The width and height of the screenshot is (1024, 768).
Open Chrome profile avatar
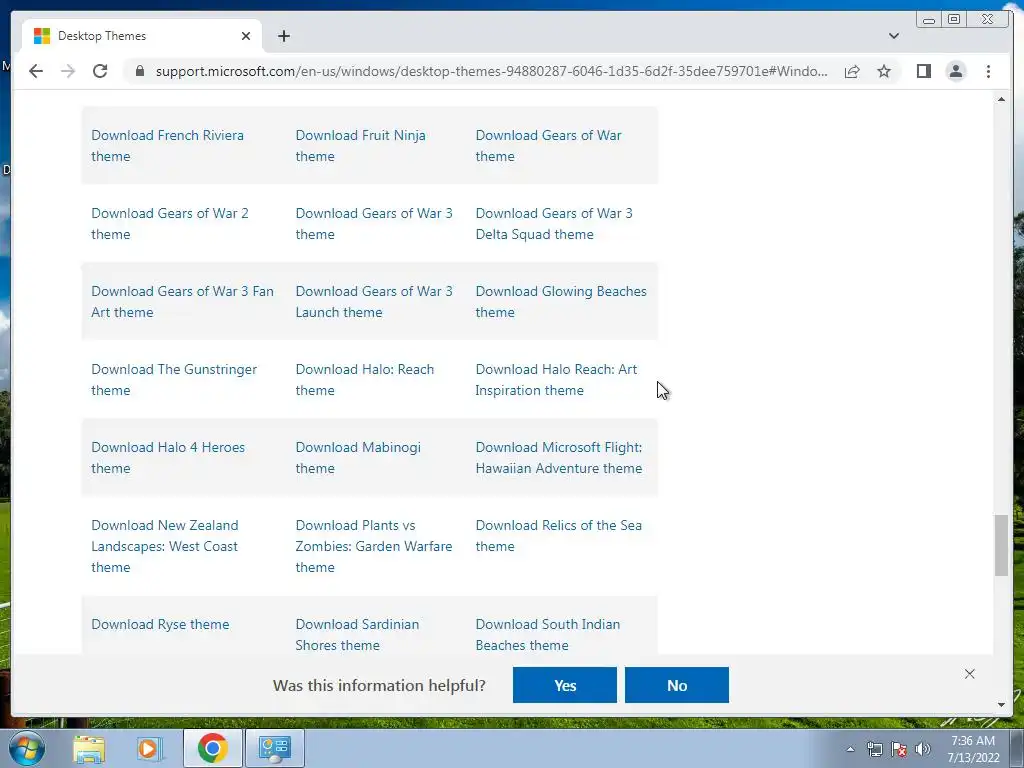coord(955,71)
